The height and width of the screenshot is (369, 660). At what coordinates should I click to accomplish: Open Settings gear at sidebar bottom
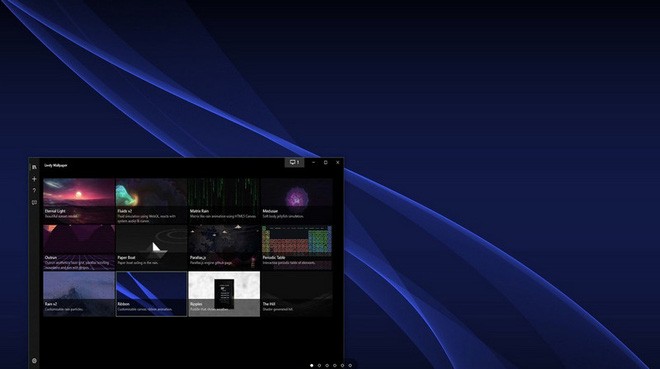pyautogui.click(x=34, y=361)
